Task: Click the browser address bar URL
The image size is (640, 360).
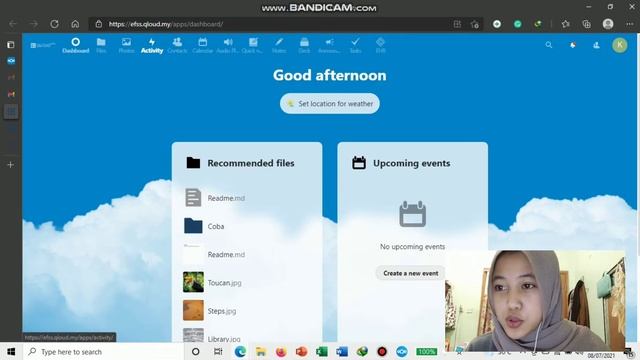Action: (166, 24)
